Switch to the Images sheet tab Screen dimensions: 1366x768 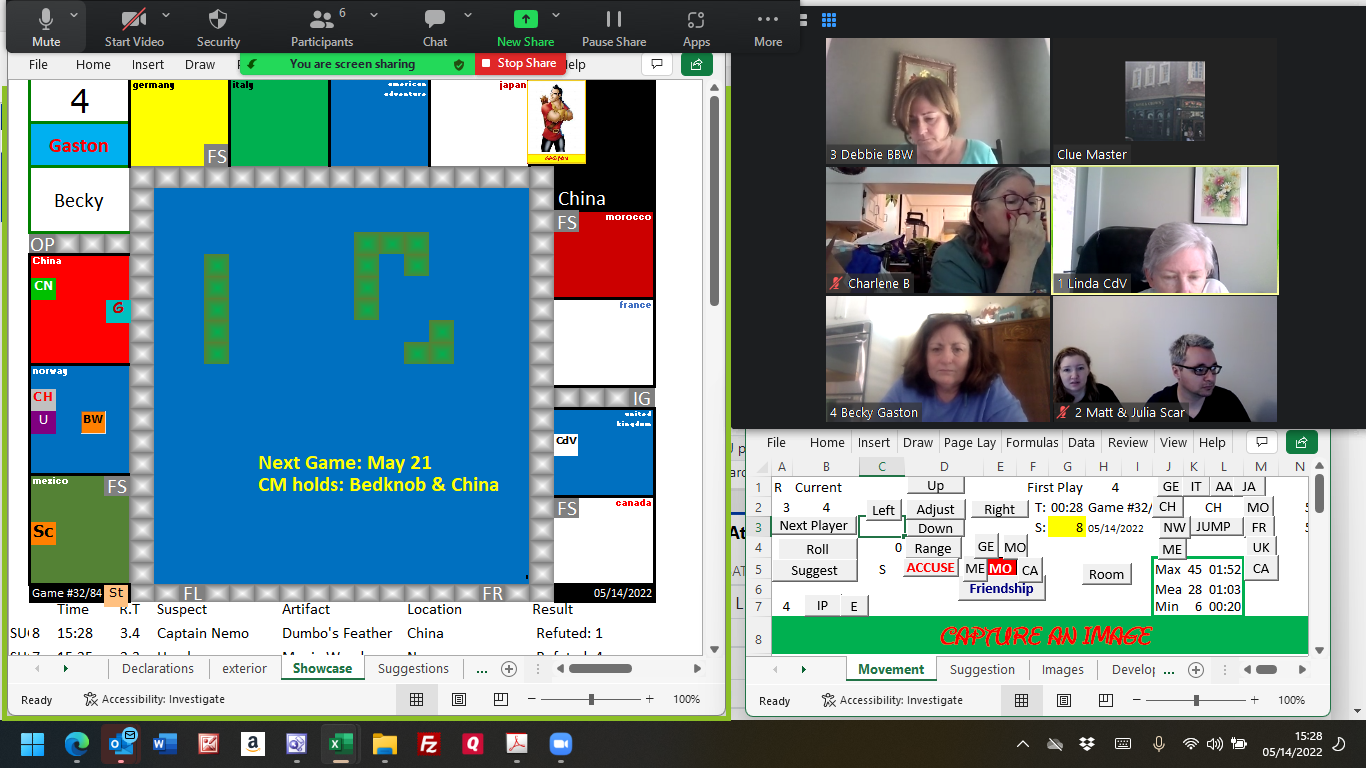(1062, 669)
